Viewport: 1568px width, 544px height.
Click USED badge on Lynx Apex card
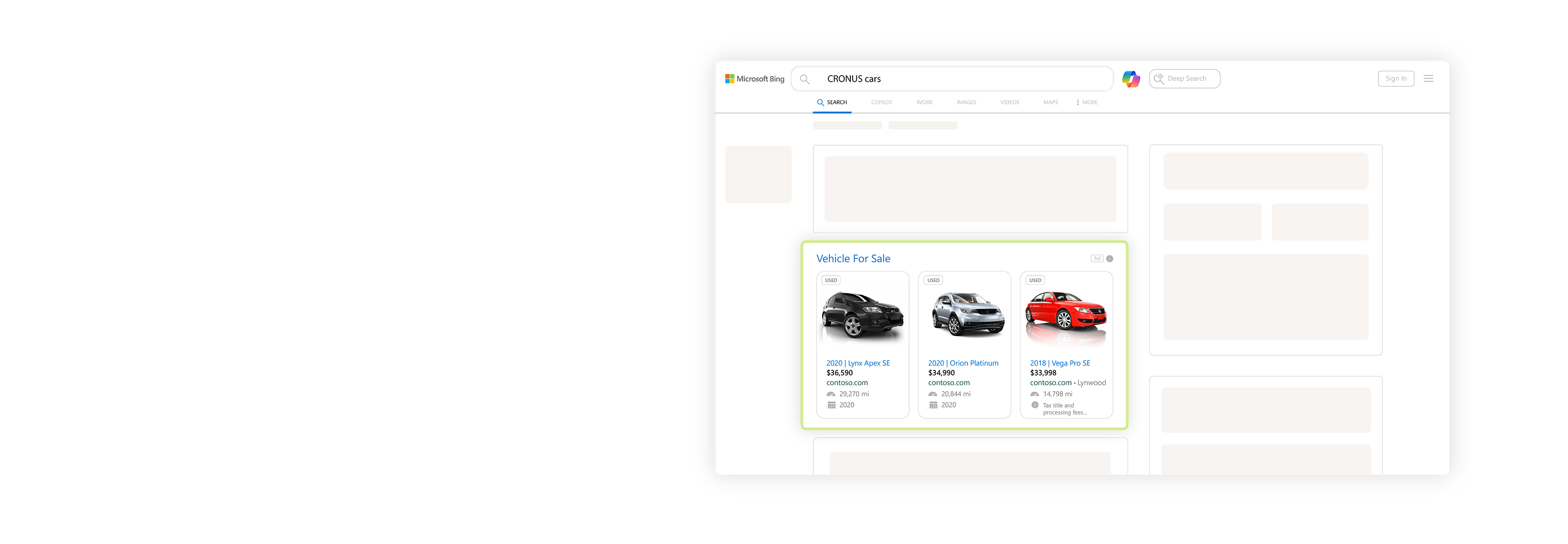click(831, 281)
